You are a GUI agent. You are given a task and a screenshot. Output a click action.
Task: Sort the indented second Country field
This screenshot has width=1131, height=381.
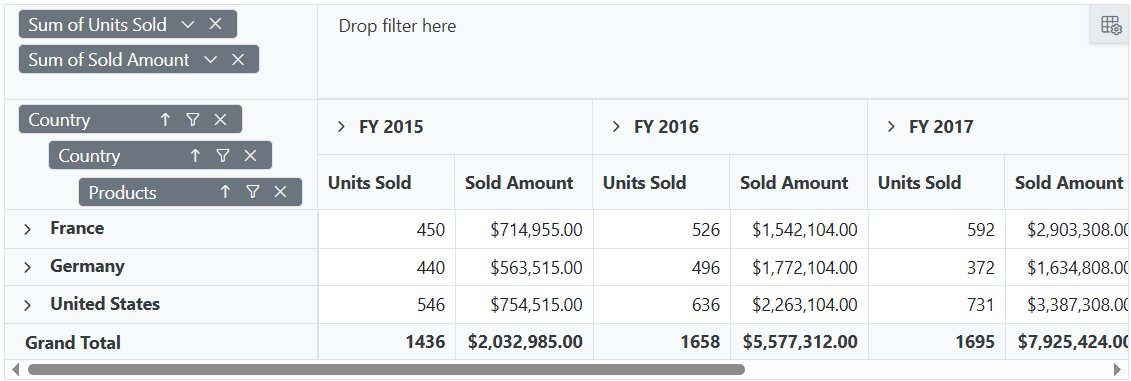(x=195, y=156)
